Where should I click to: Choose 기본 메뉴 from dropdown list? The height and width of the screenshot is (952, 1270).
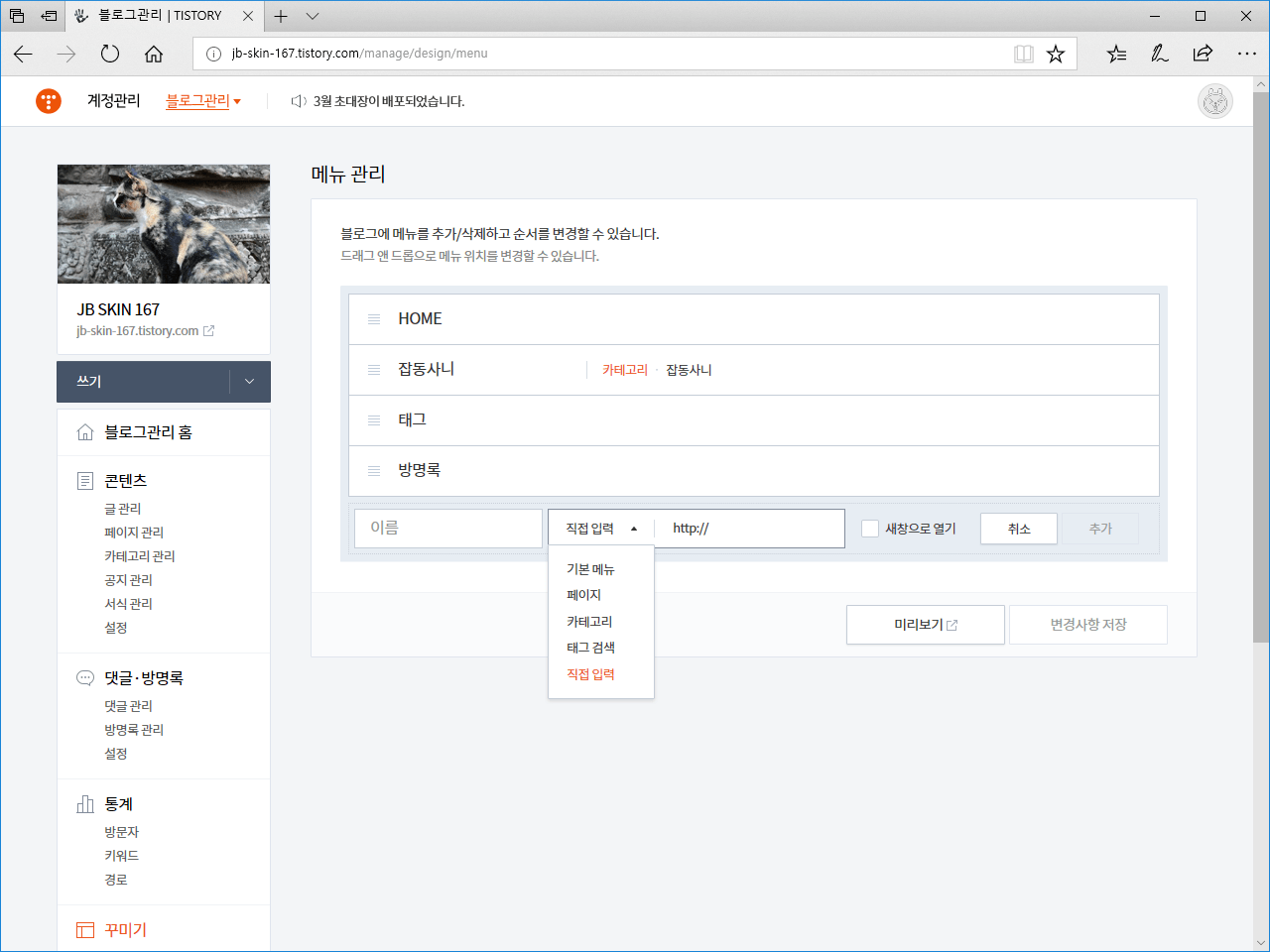pyautogui.click(x=590, y=569)
